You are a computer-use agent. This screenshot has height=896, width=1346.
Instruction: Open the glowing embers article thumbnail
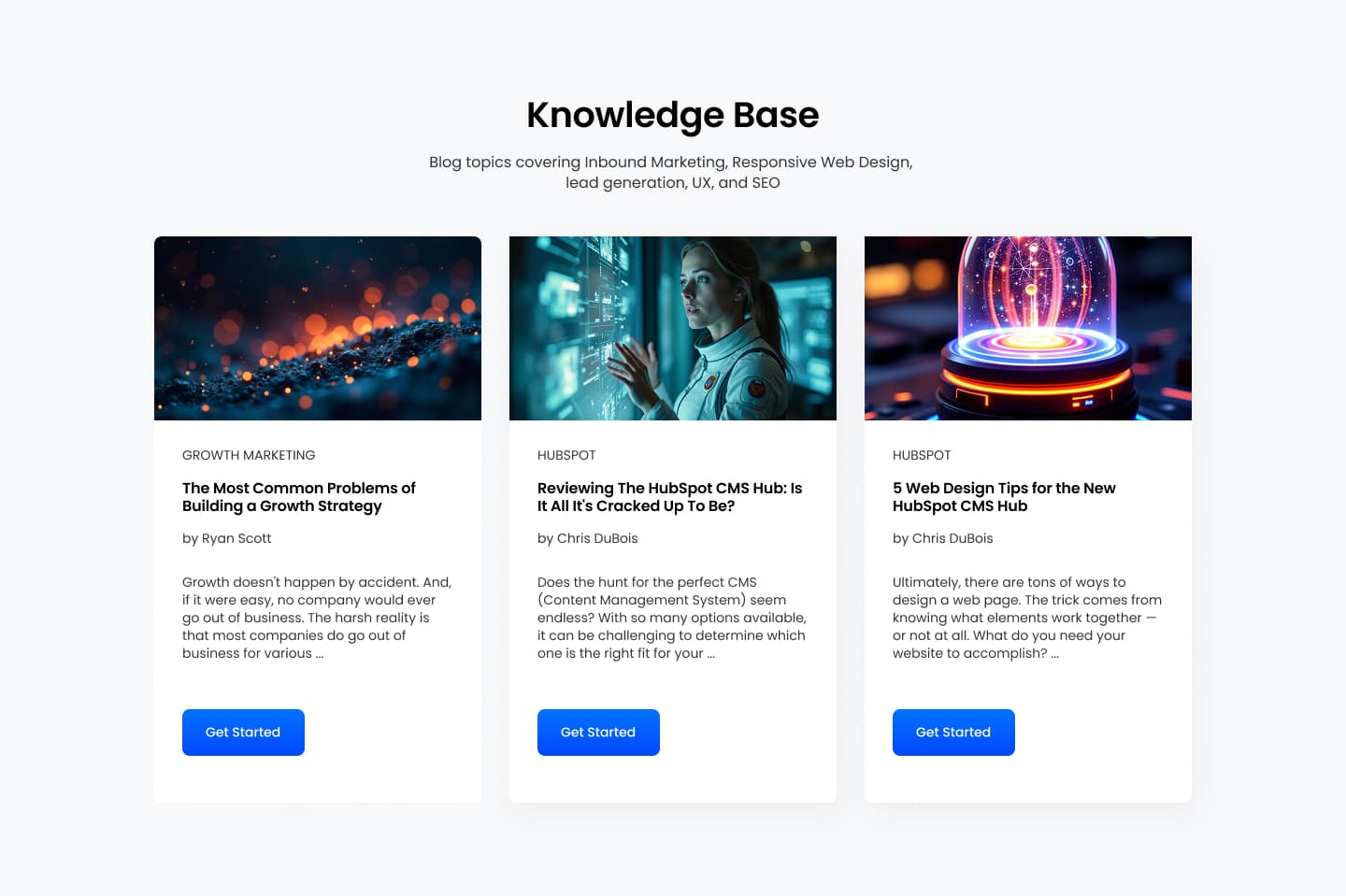(x=318, y=328)
